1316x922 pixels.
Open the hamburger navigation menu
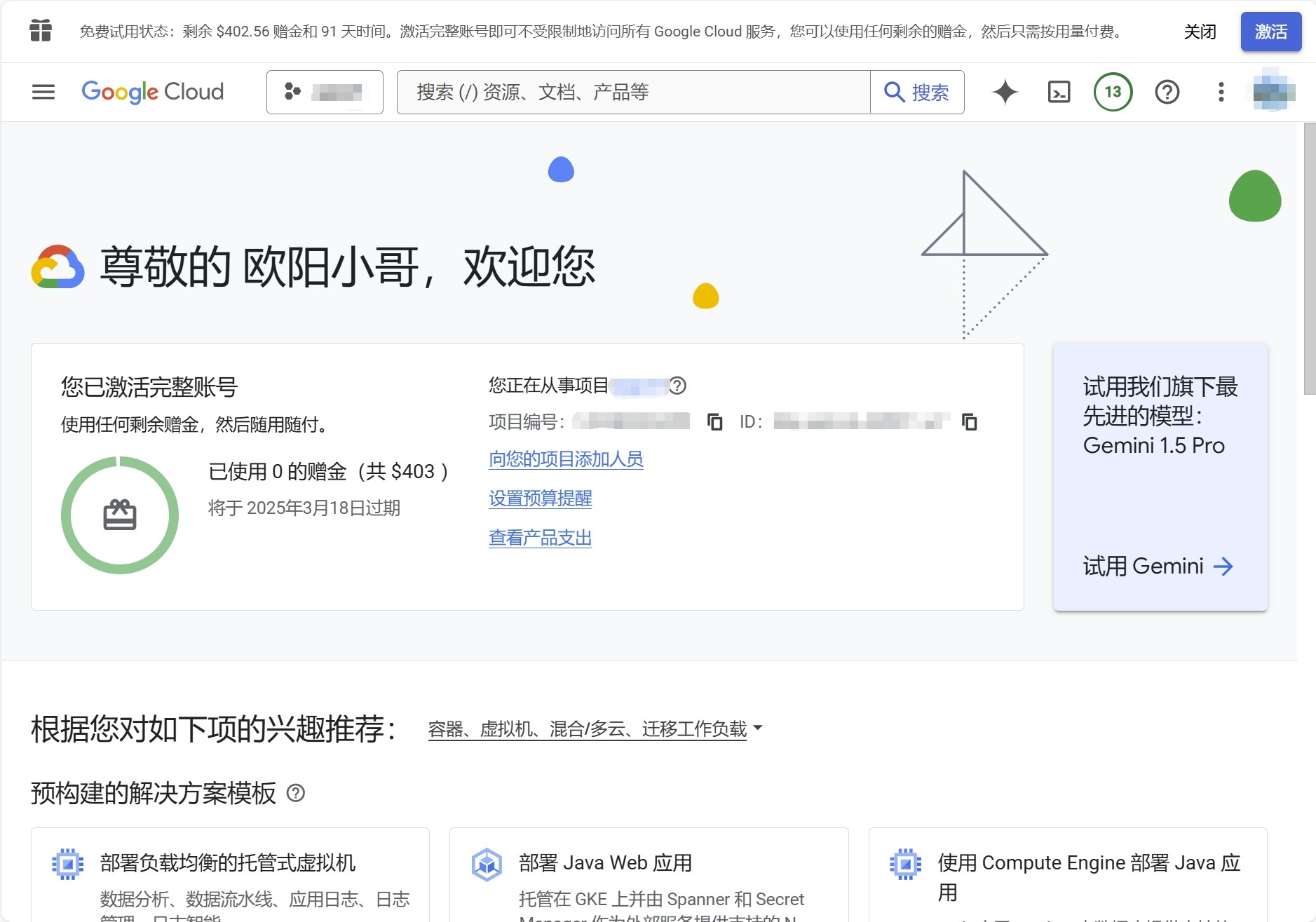43,92
